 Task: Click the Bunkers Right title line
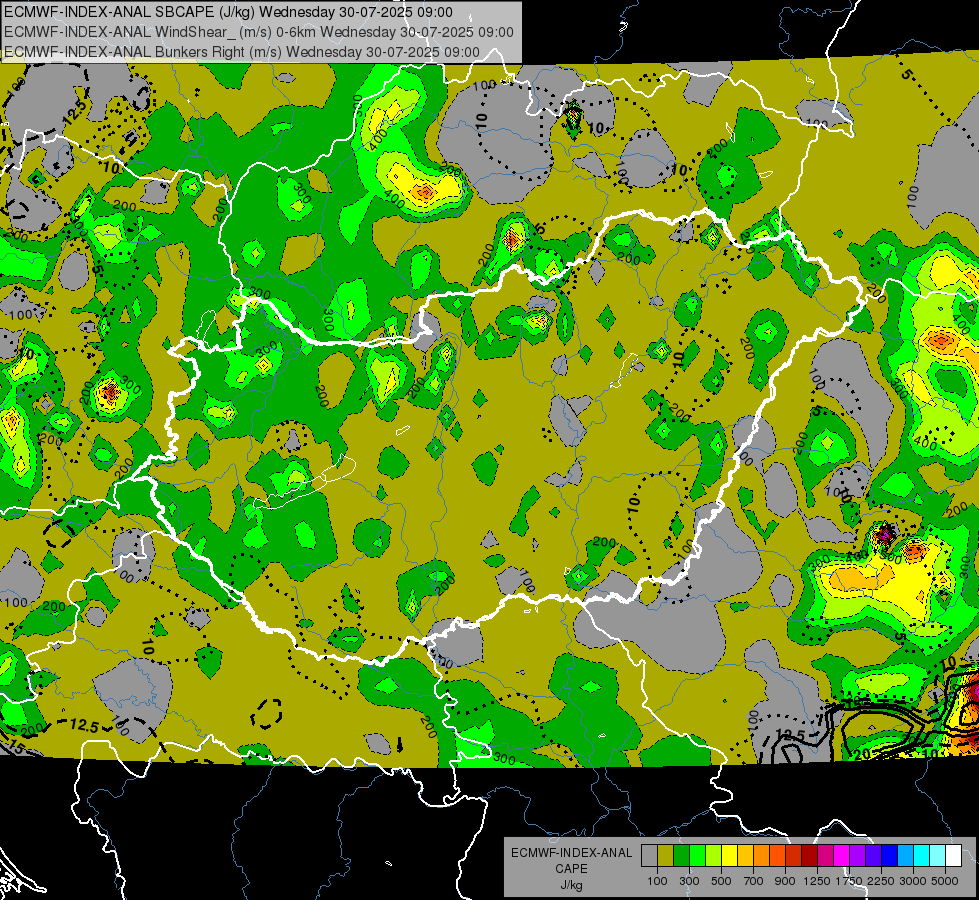click(x=242, y=52)
